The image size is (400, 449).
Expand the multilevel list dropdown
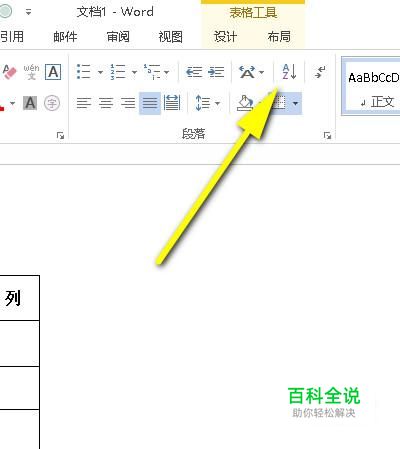coord(167,72)
